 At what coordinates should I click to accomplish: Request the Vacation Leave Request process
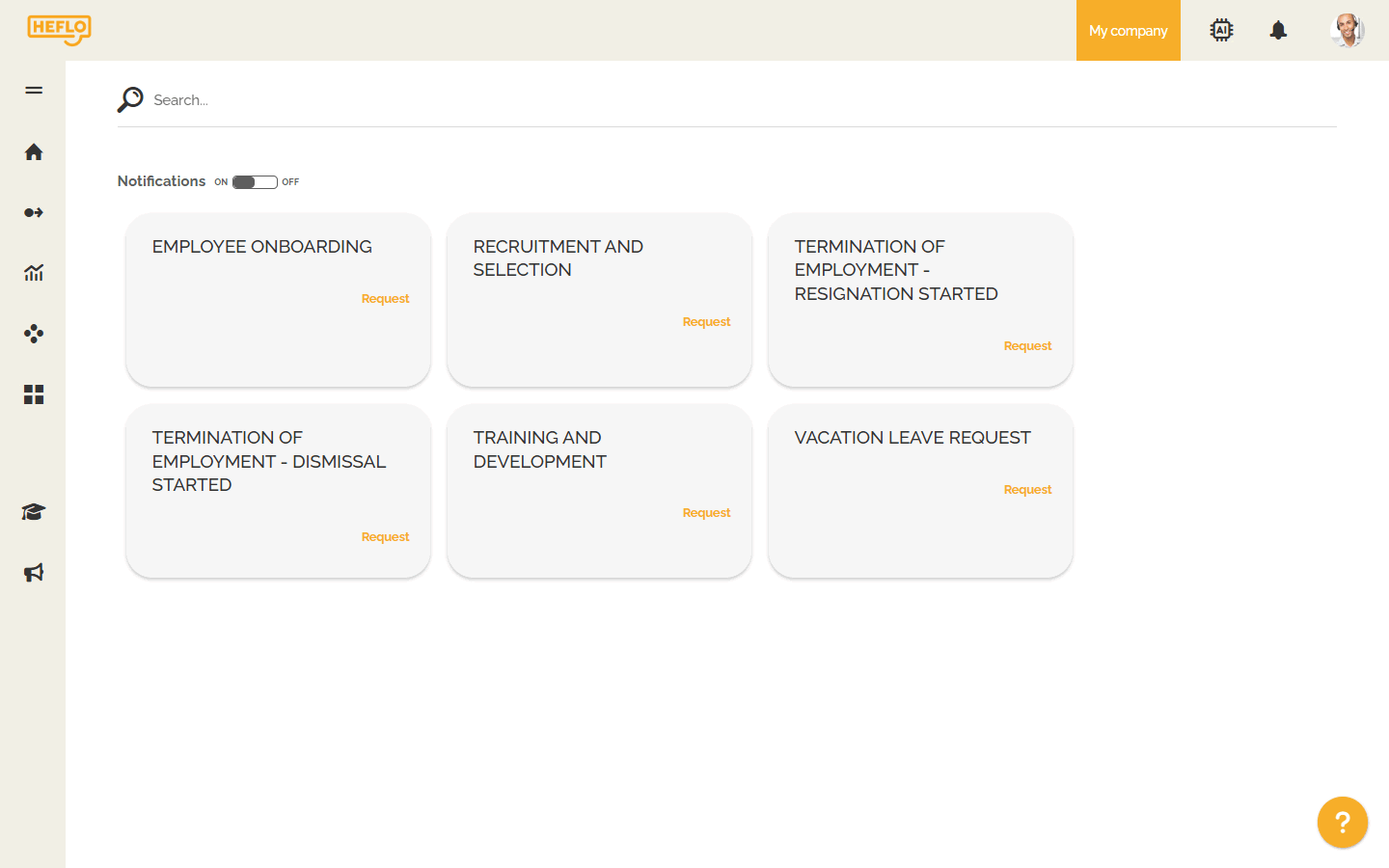tap(1027, 489)
